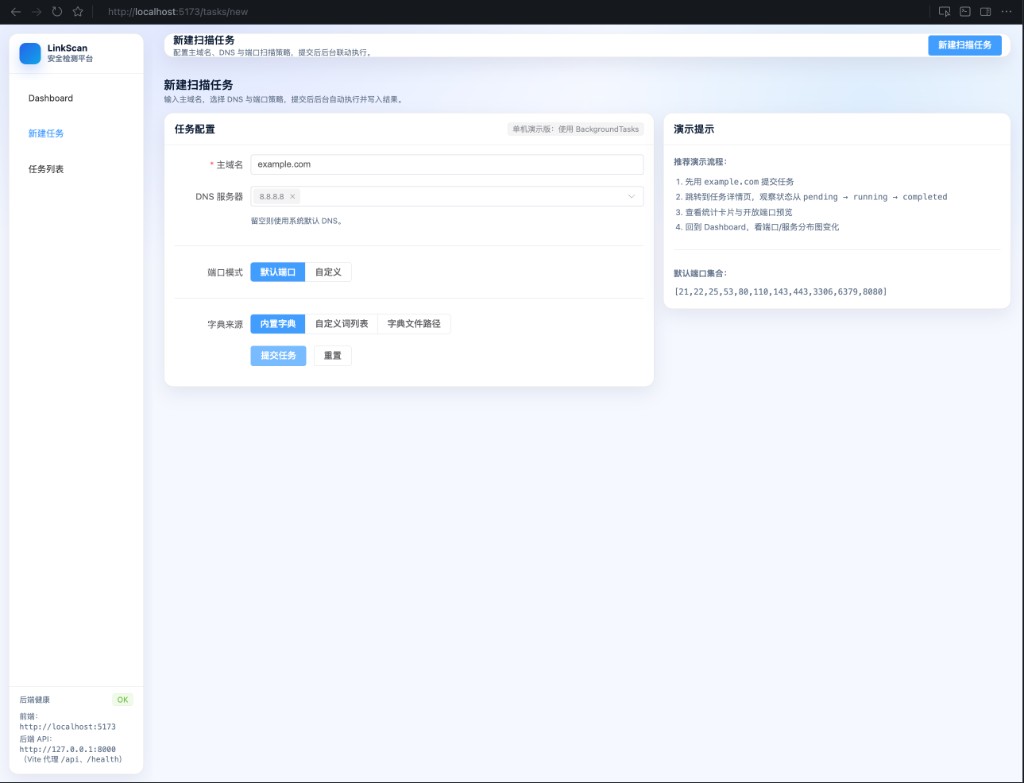Image resolution: width=1024 pixels, height=783 pixels.
Task: Submit the task with 提交任务
Action: pyautogui.click(x=278, y=356)
